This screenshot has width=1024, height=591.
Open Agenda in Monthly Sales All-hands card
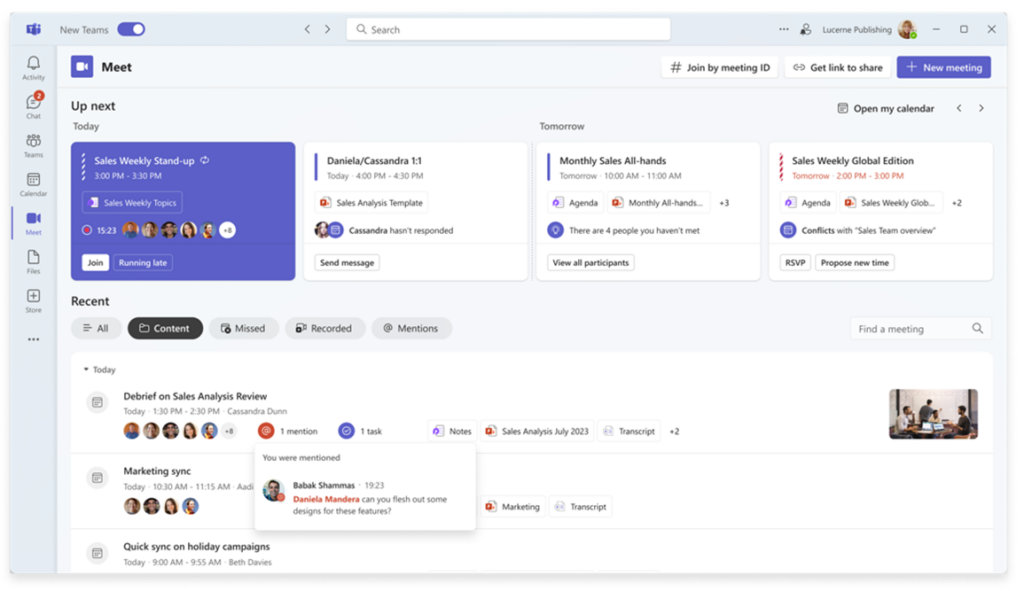point(575,202)
